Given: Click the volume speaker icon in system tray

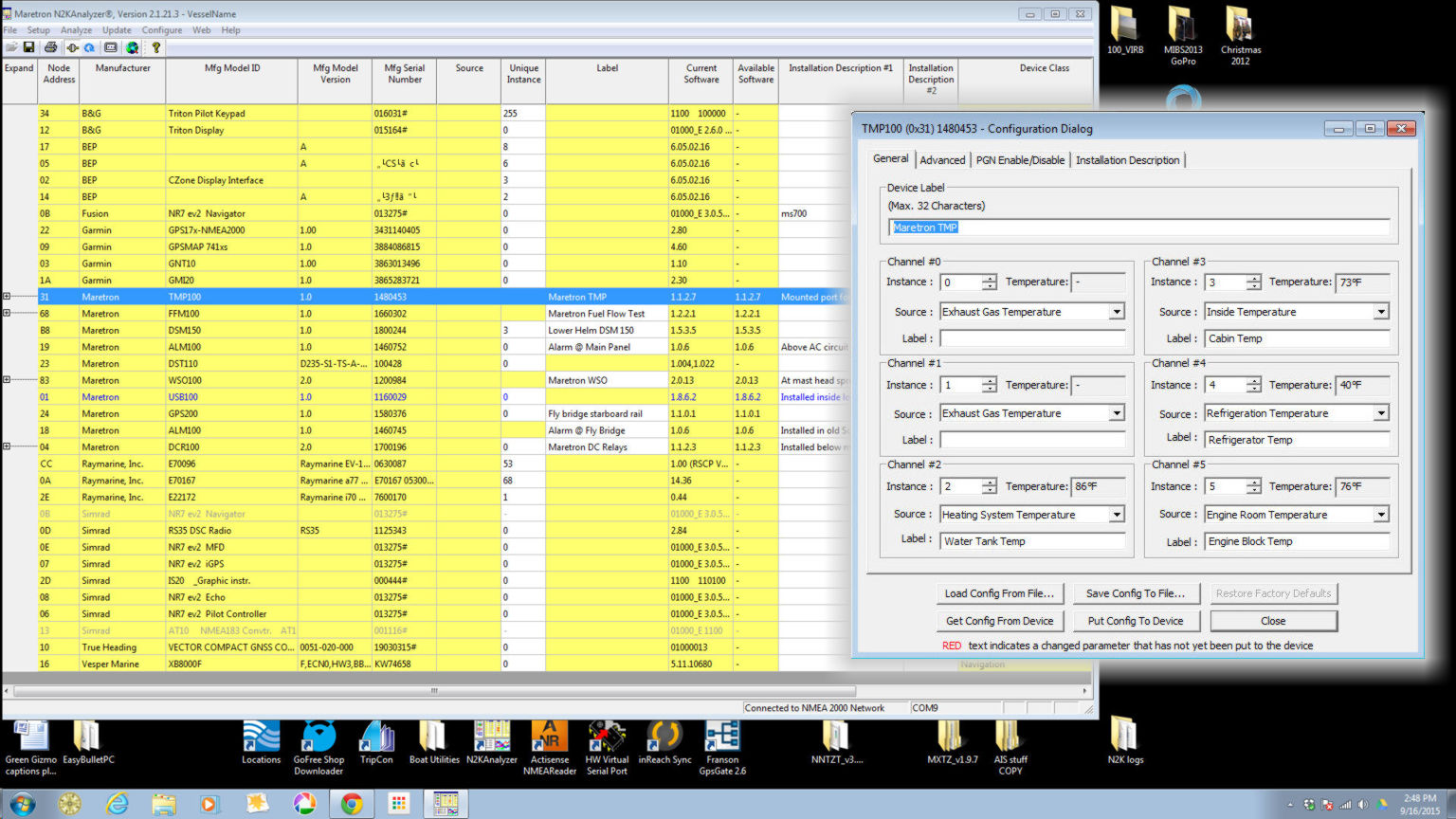Looking at the screenshot, I should click(x=1362, y=805).
